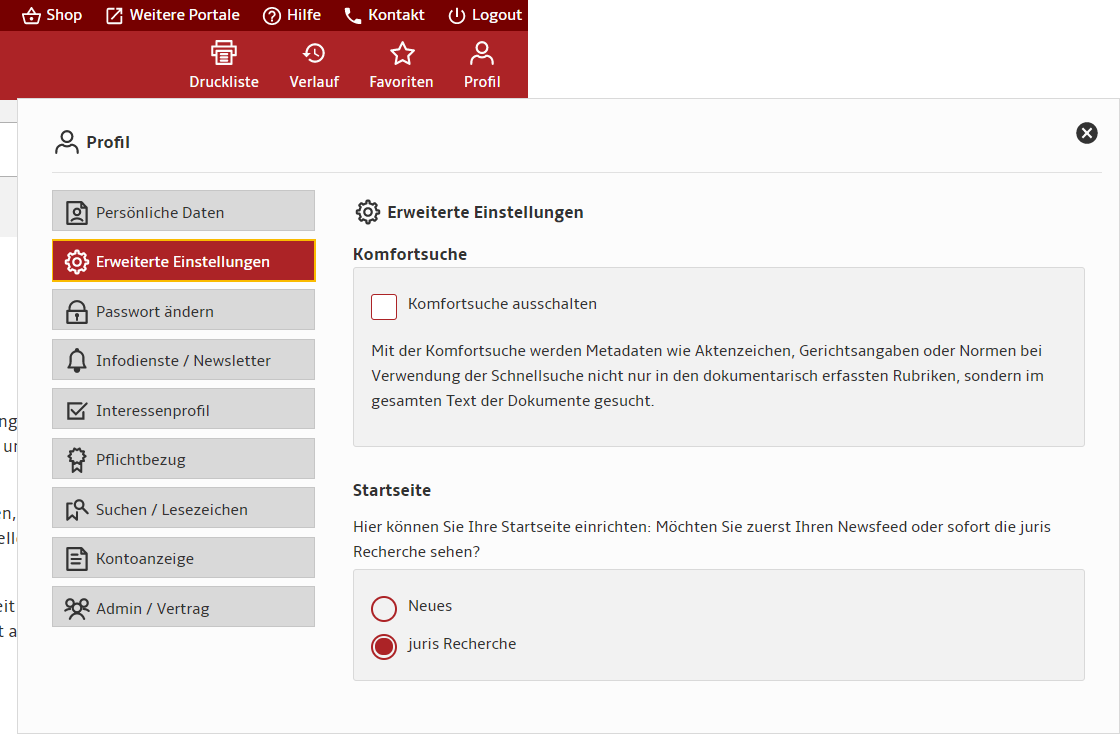Open Suchen / Lesezeichen section
Screen dimensions: 1120x734
click(183, 509)
